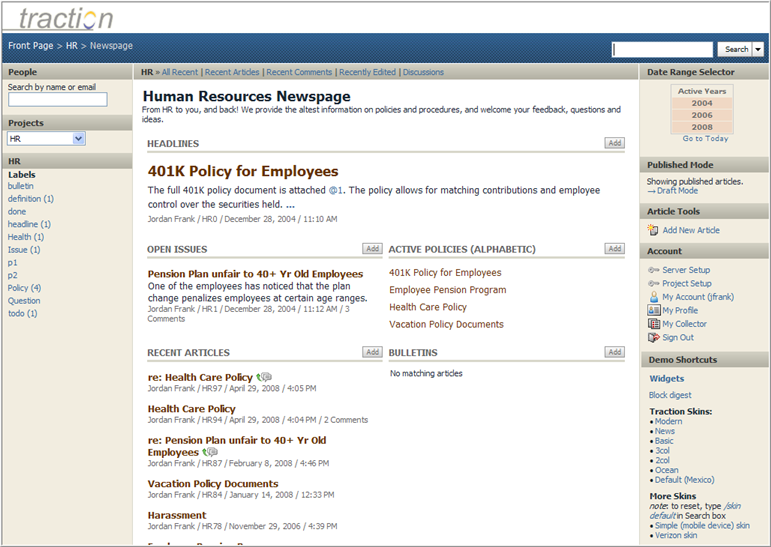Screen dimensions: 771x547
Task: Click the Add New Article icon
Action: coord(653,231)
